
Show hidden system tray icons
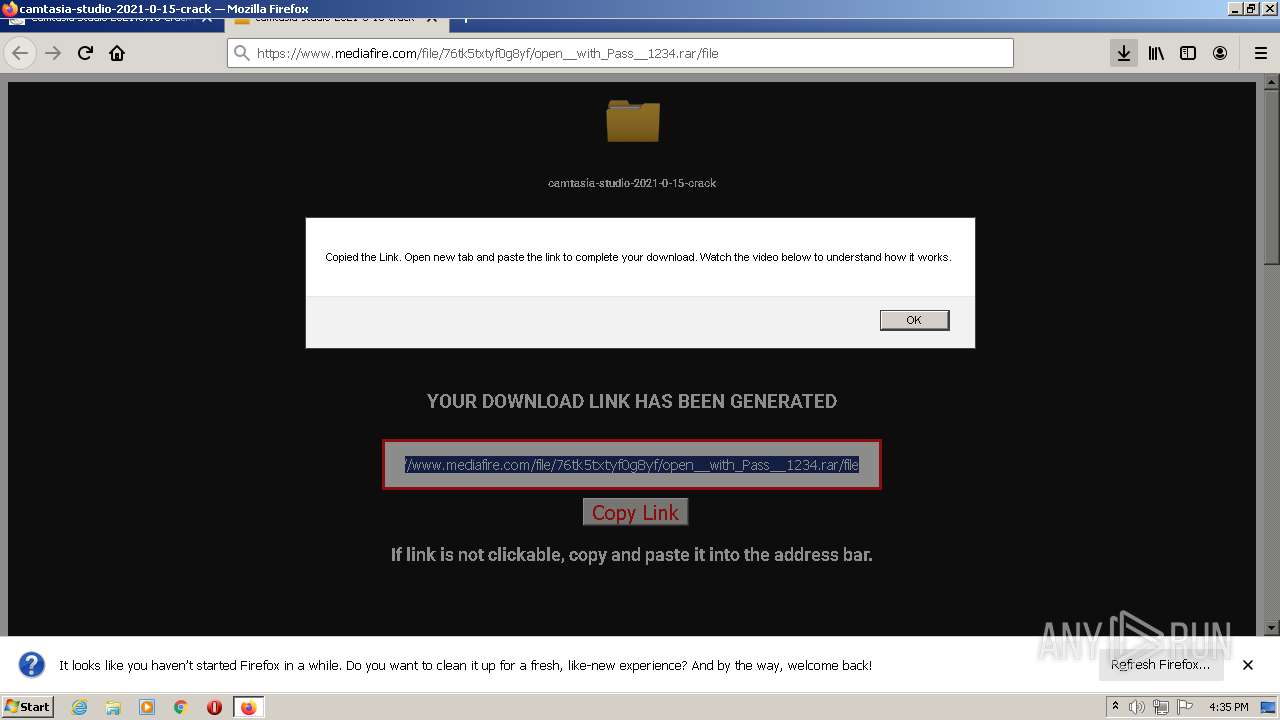tap(1115, 707)
